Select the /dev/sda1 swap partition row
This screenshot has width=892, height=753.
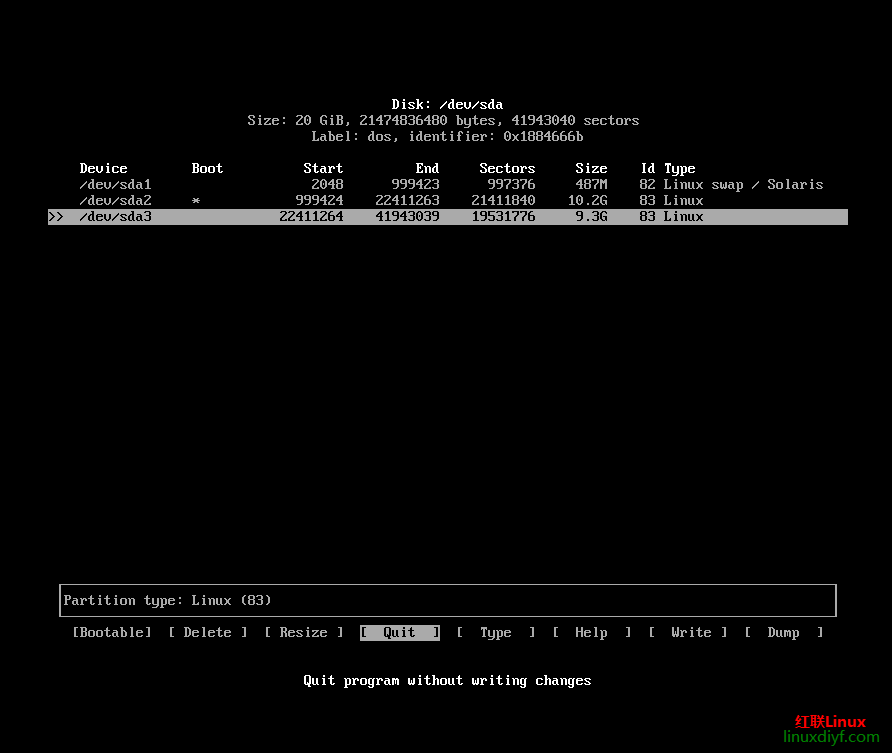click(x=450, y=184)
